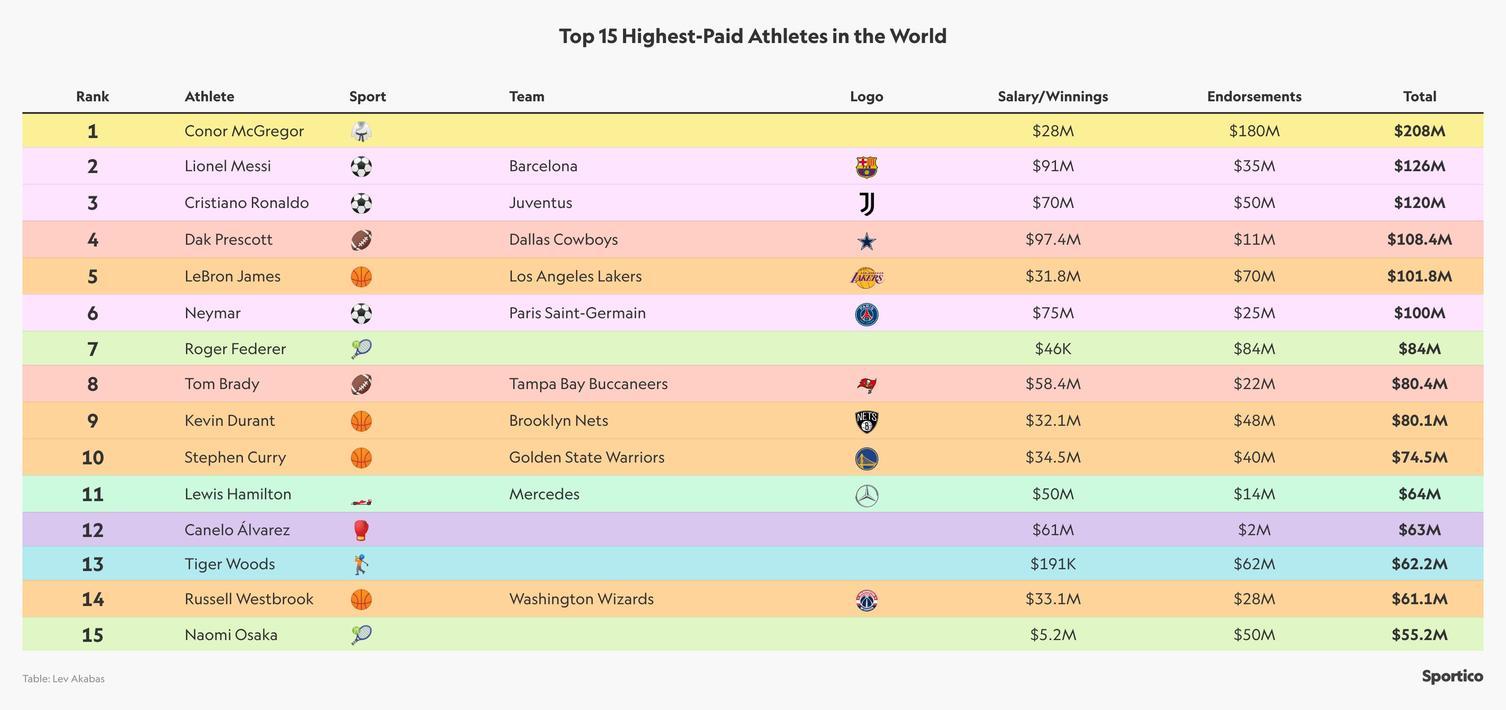Click the Endorsements column header

(1254, 97)
